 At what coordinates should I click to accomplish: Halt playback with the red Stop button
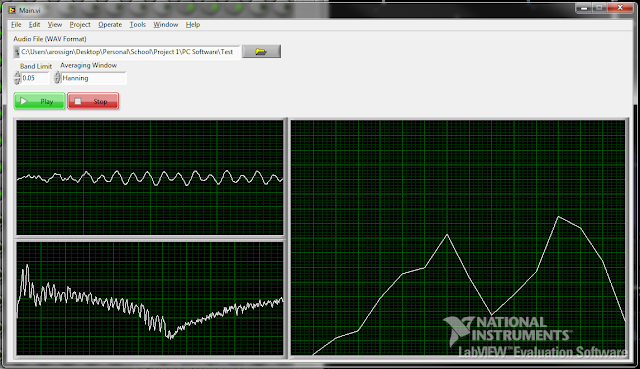click(93, 101)
